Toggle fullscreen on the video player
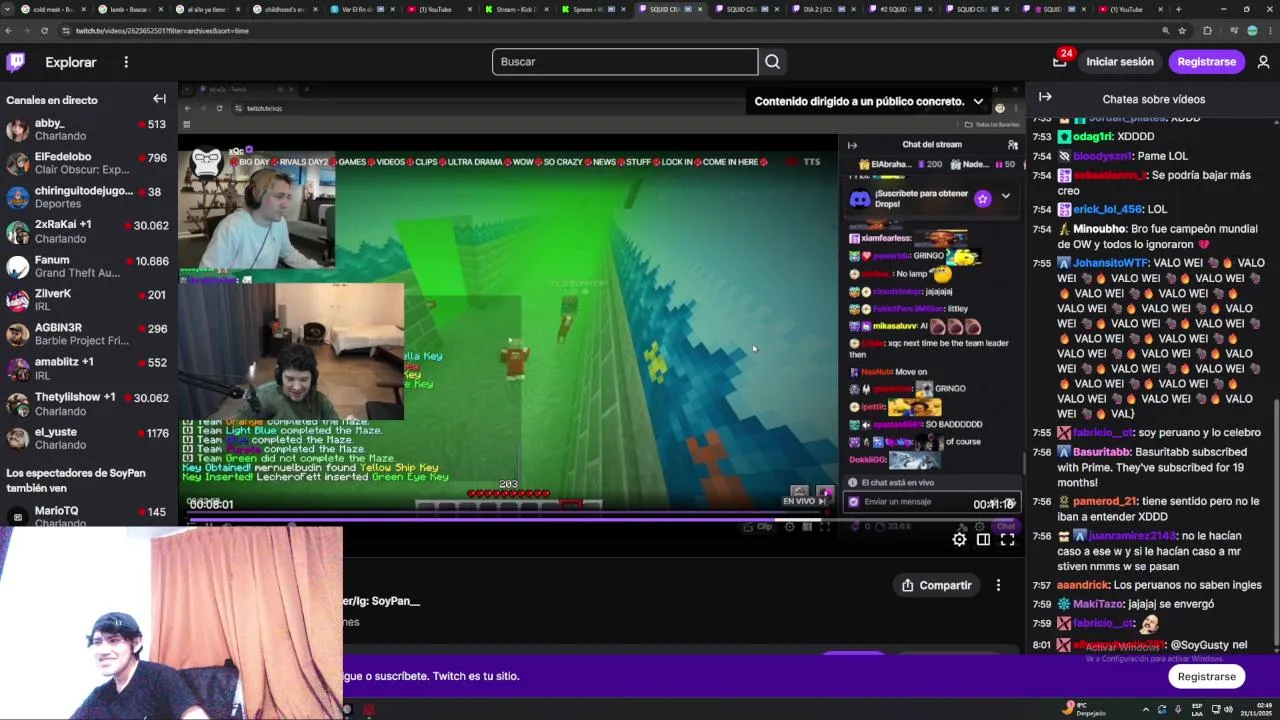The image size is (1280, 720). tap(1007, 540)
